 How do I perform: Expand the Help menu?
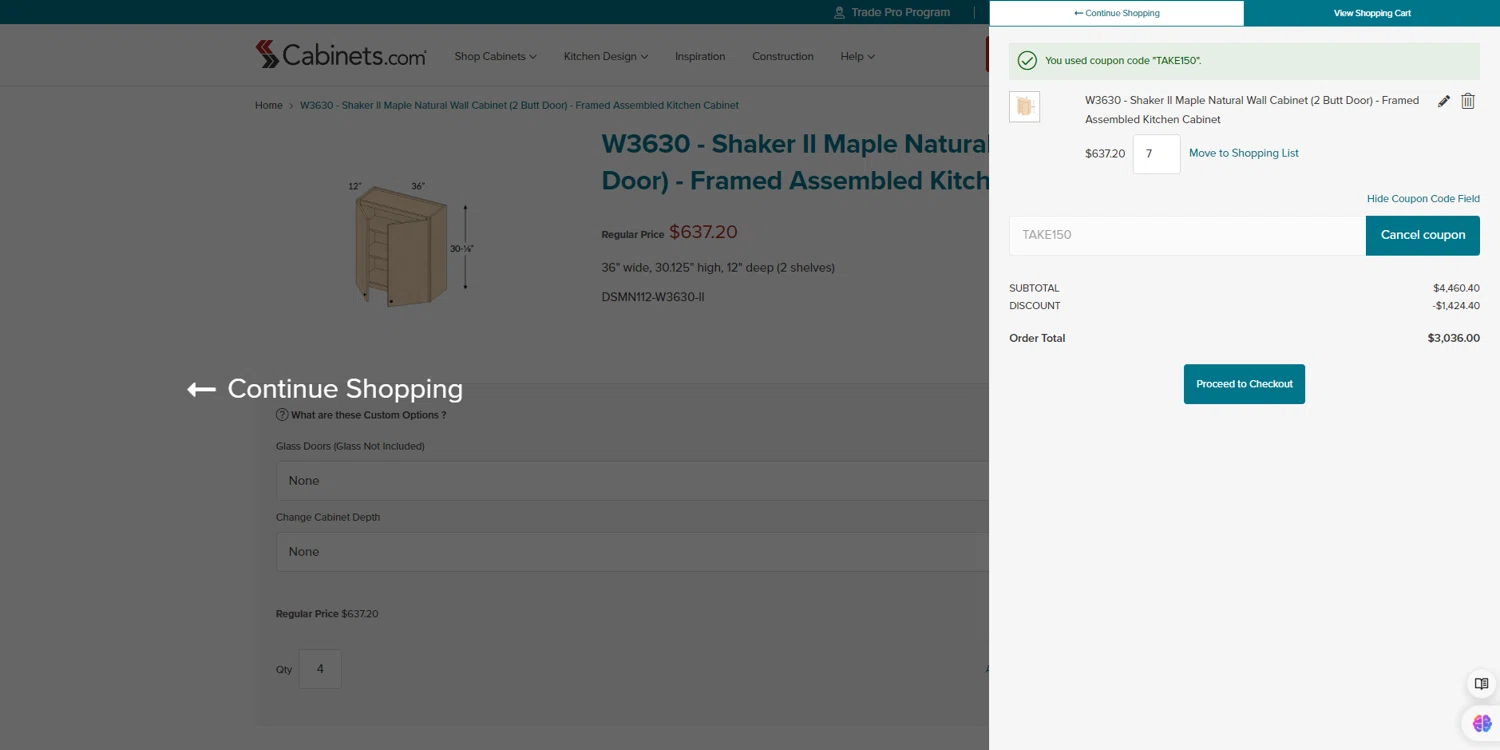tap(858, 56)
